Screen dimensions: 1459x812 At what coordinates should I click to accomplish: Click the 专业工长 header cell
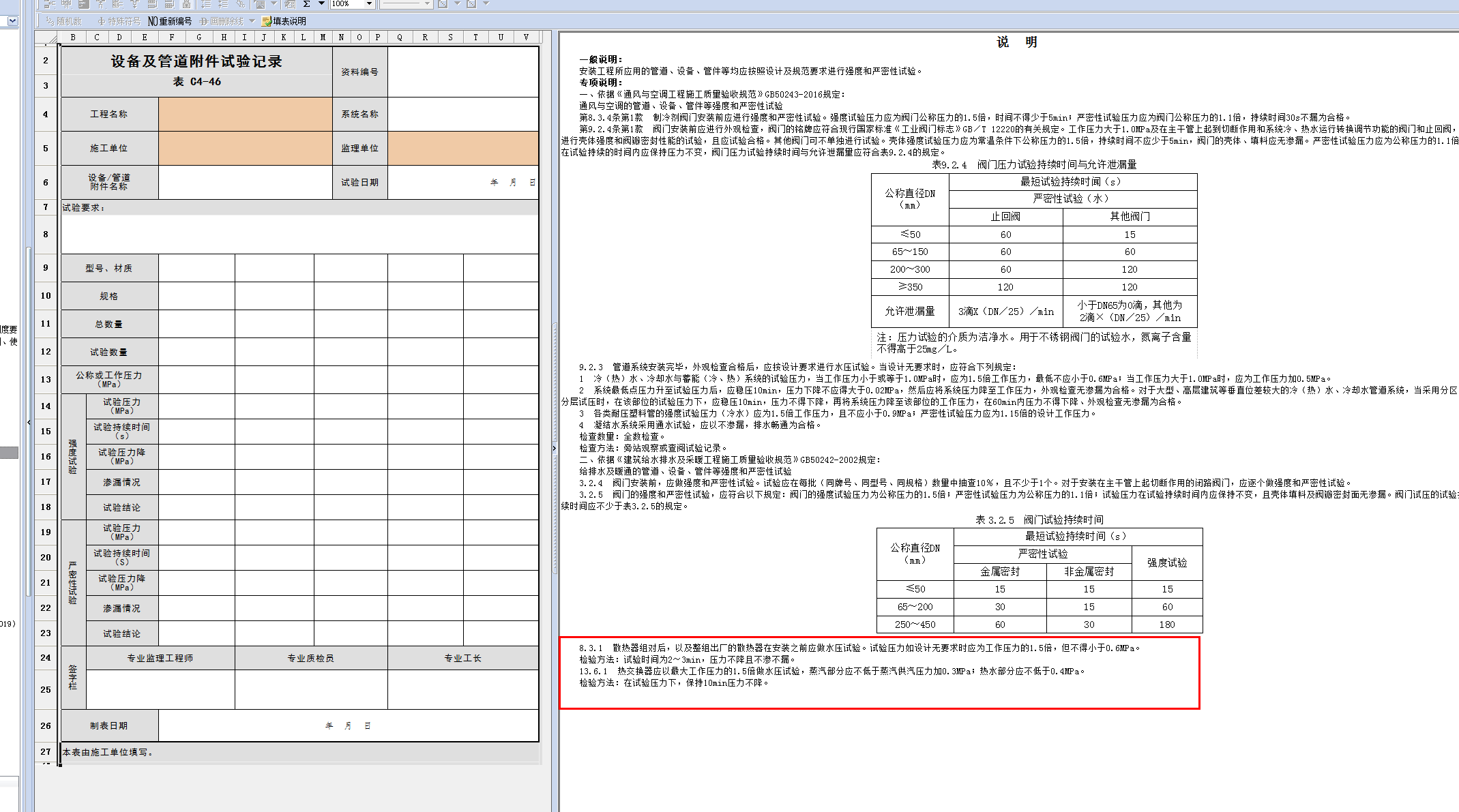[463, 658]
